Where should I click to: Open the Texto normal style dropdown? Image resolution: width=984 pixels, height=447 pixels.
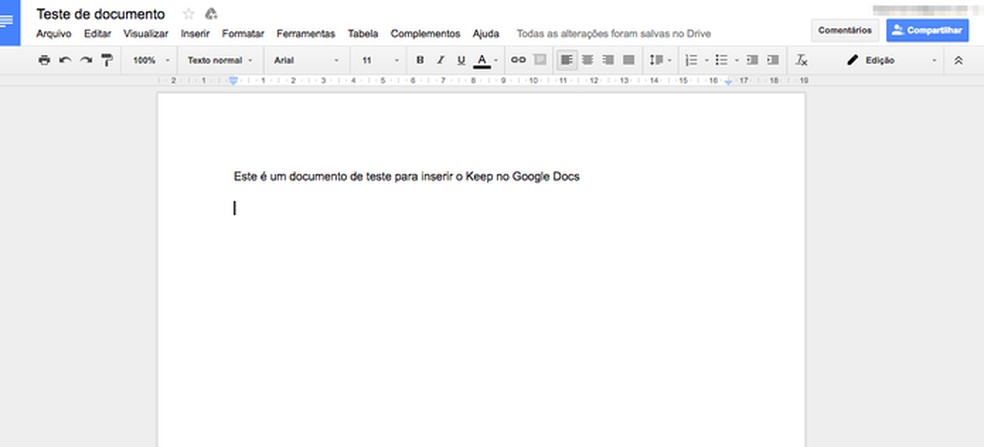[x=220, y=60]
